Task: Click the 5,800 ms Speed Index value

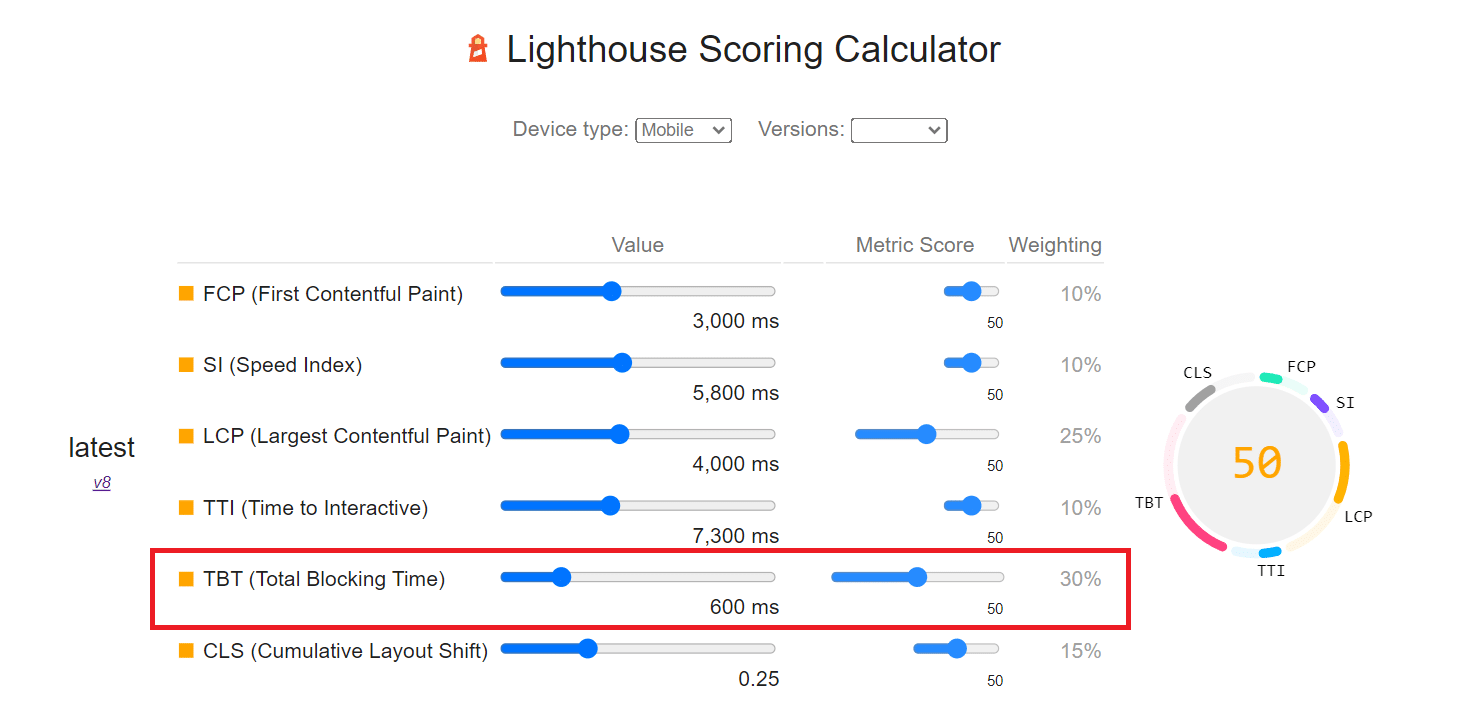Action: coord(735,393)
